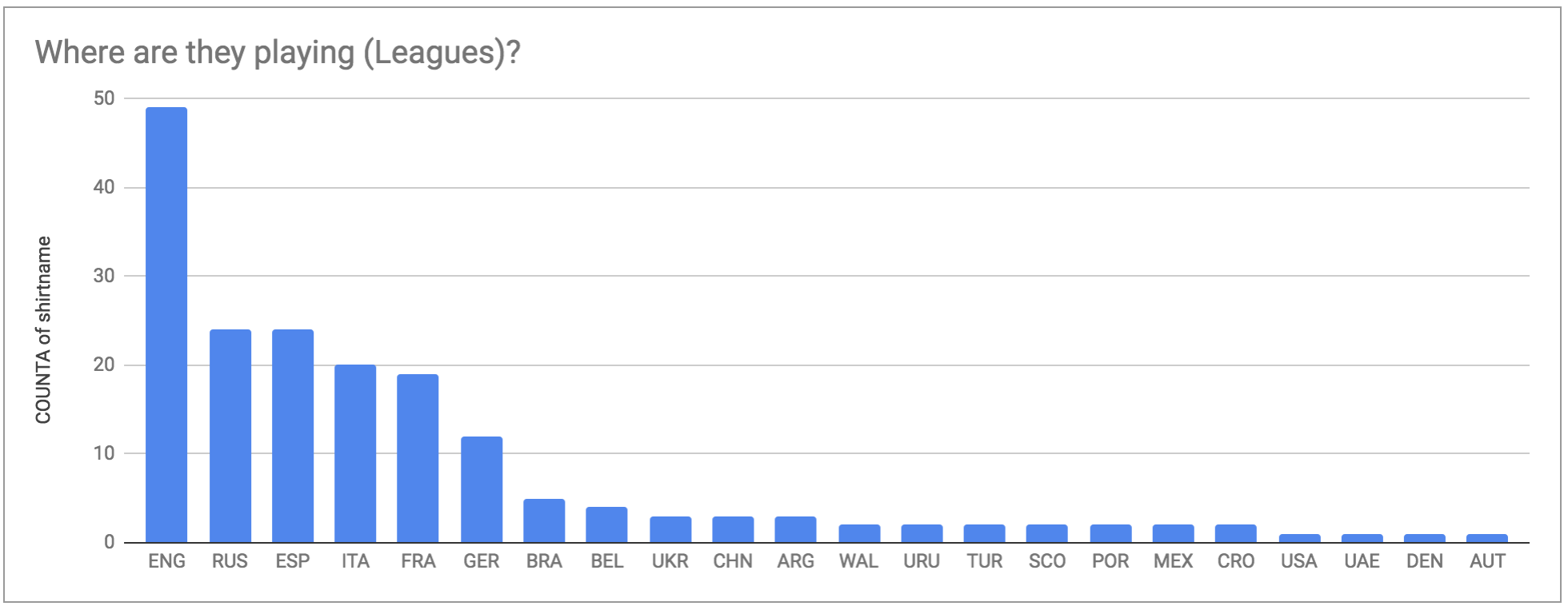Select the 'COUNTA of shirtname' axis title
The width and height of the screenshot is (1568, 606).
43,329
